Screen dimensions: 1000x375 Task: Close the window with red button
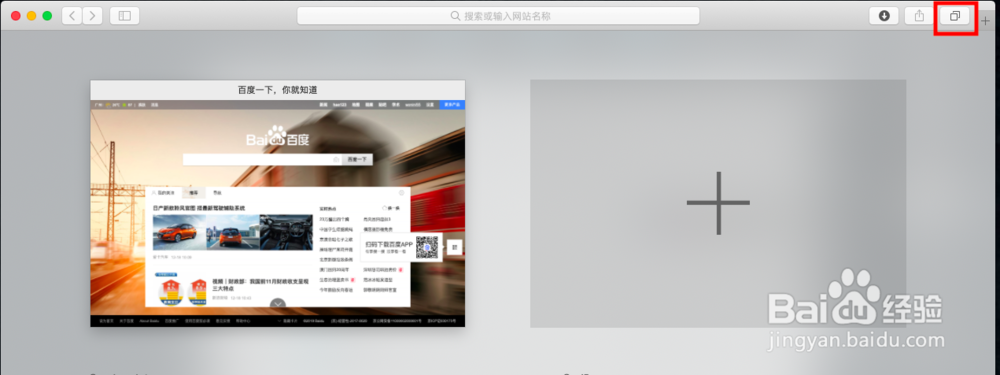[16, 16]
